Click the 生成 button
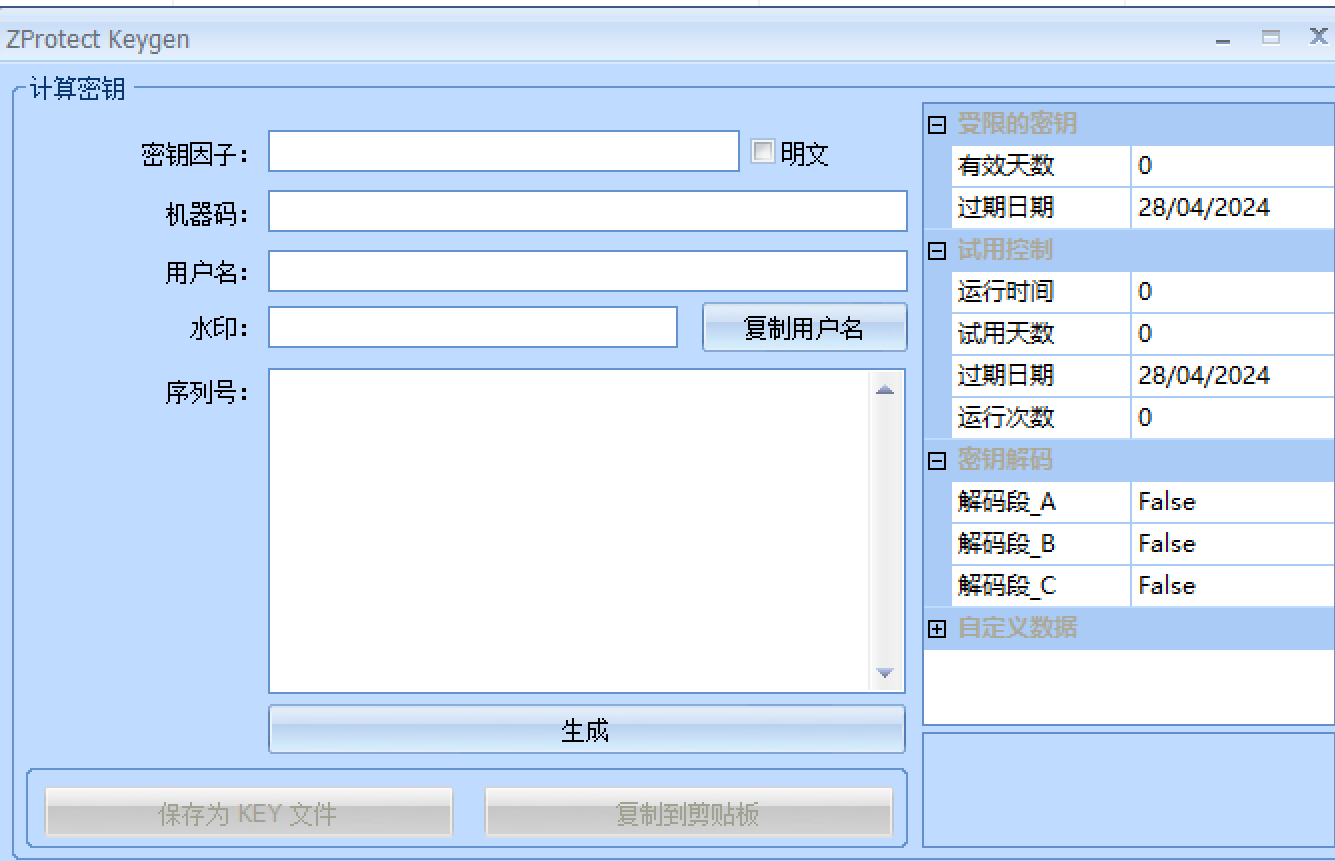The width and height of the screenshot is (1335, 861). (x=587, y=730)
